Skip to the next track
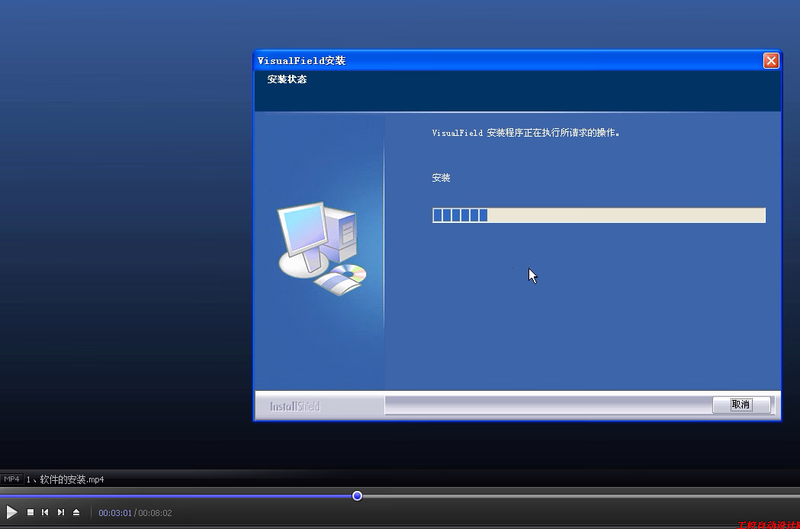 (x=61, y=512)
